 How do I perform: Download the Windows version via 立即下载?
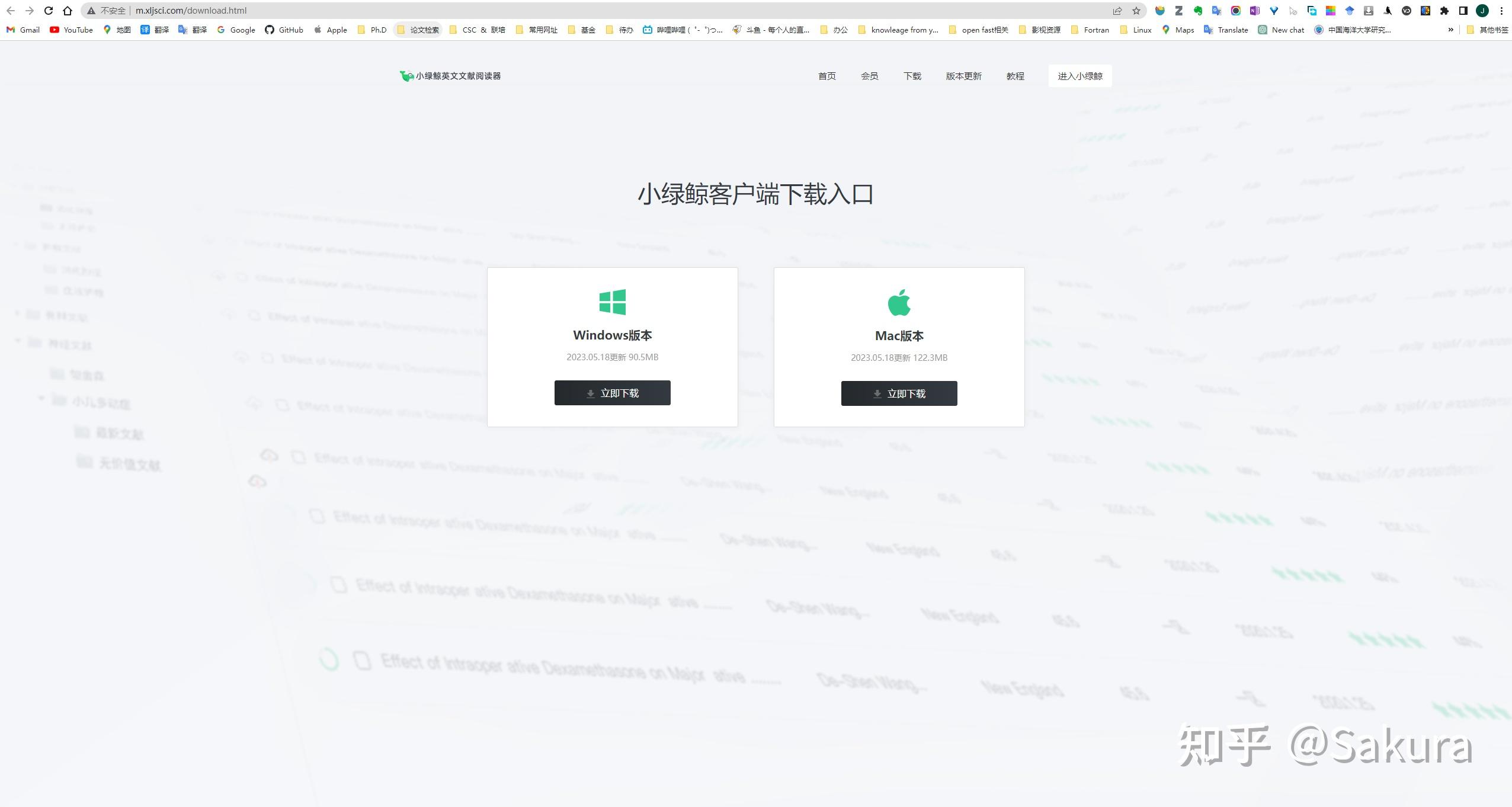[612, 393]
